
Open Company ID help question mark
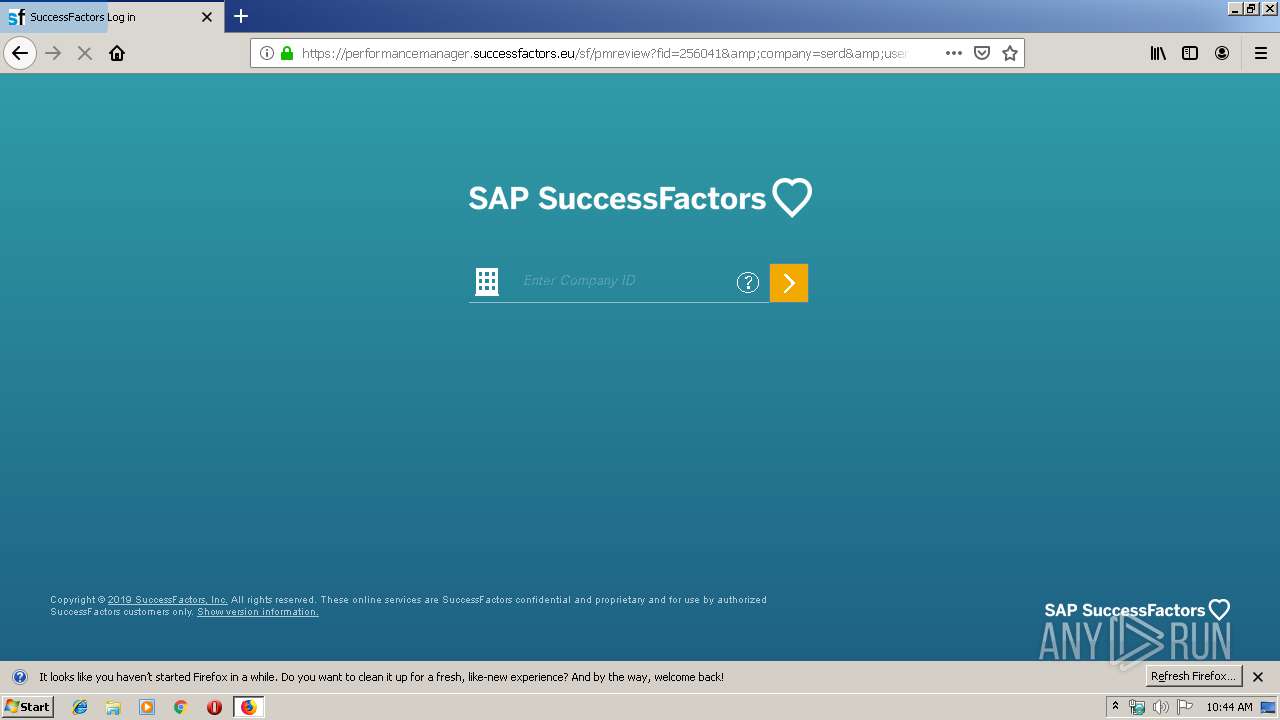pyautogui.click(x=748, y=282)
